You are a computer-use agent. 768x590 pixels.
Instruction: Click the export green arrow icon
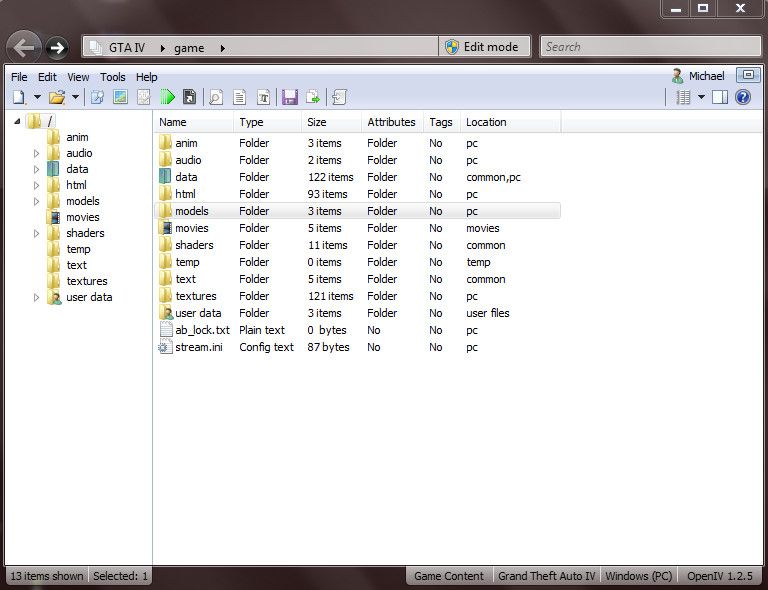pos(312,97)
